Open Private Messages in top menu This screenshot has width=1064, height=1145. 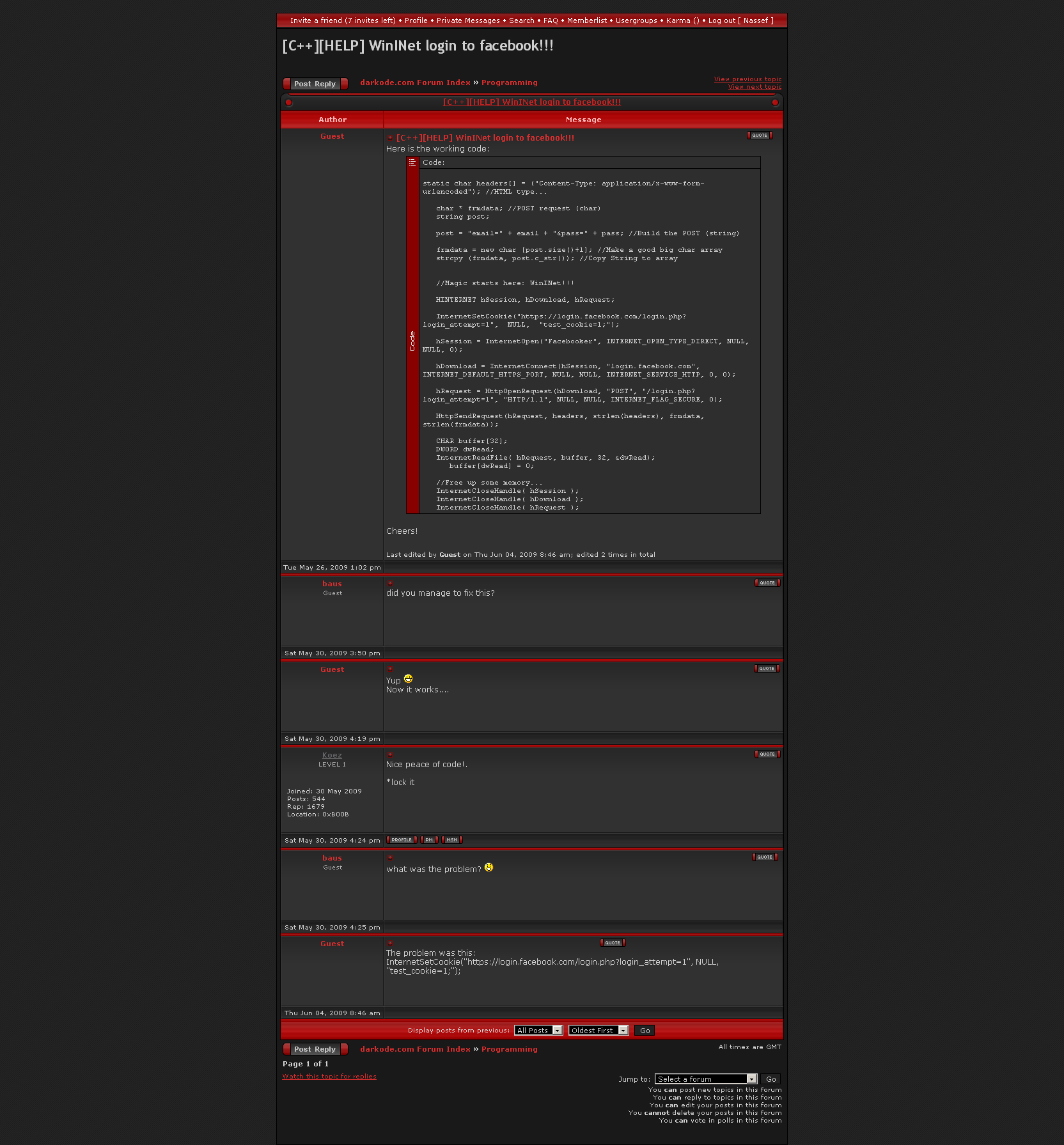pos(468,20)
